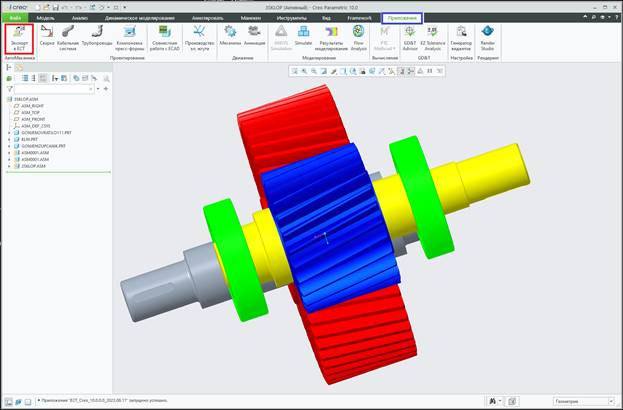Viewport: 623px width, 410px height.
Task: Open the Mechanism (Механизм) application
Action: tap(230, 37)
